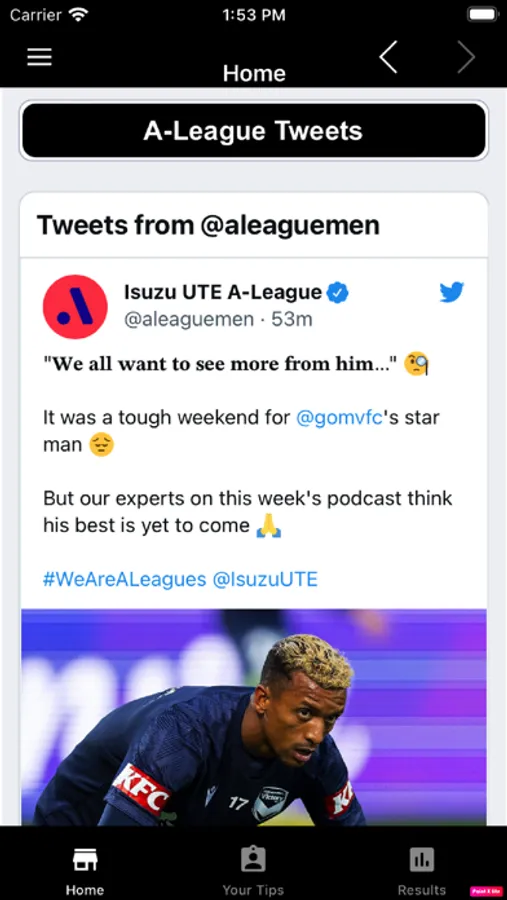The image size is (507, 900).
Task: Tap the back arrow chevron
Action: pyautogui.click(x=388, y=57)
